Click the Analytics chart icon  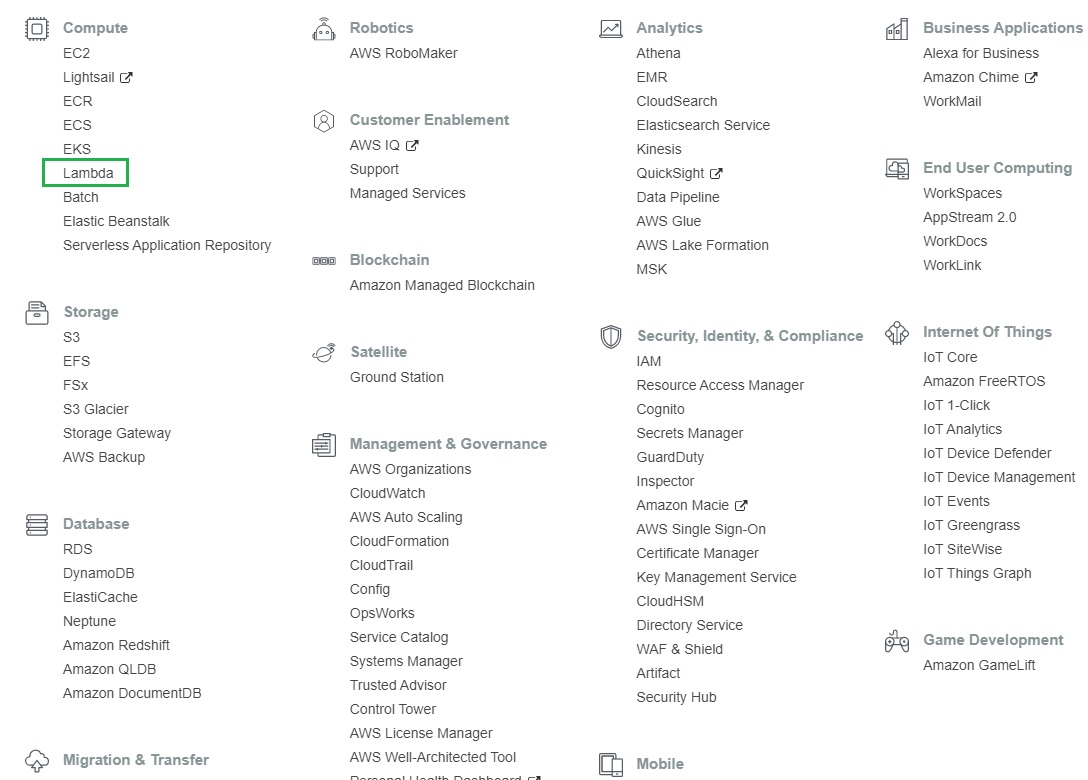[611, 29]
